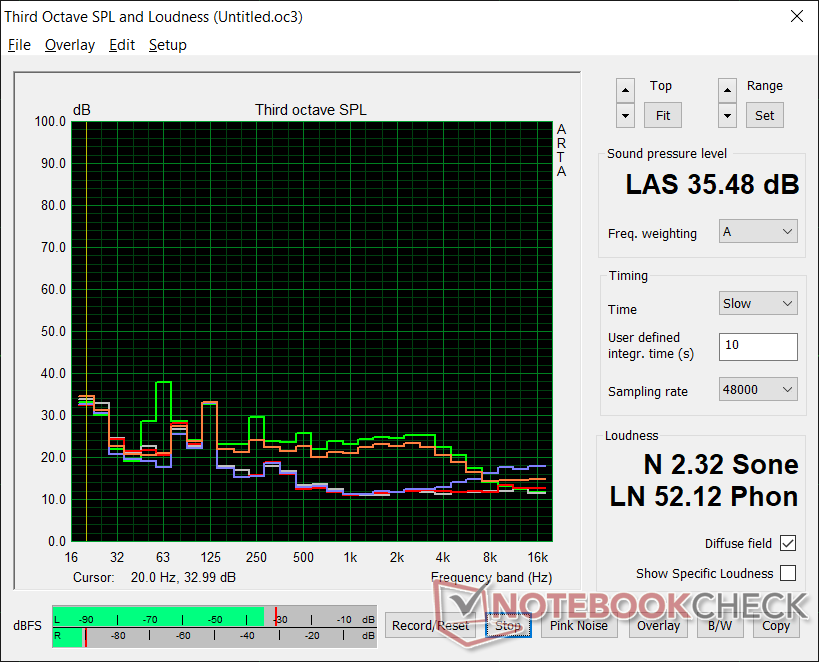
Task: Close the Third Octave SPL window
Action: (x=797, y=16)
